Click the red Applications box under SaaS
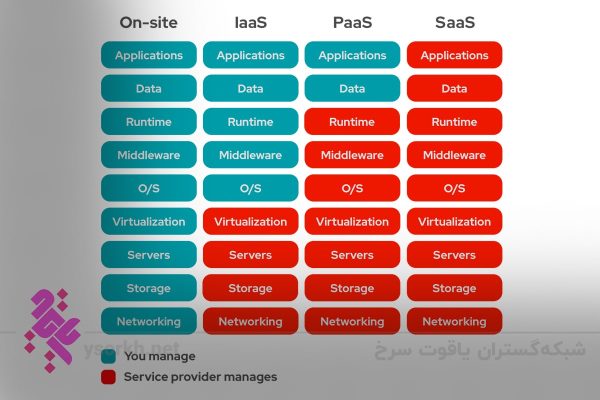The width and height of the screenshot is (600, 400). tap(454, 55)
